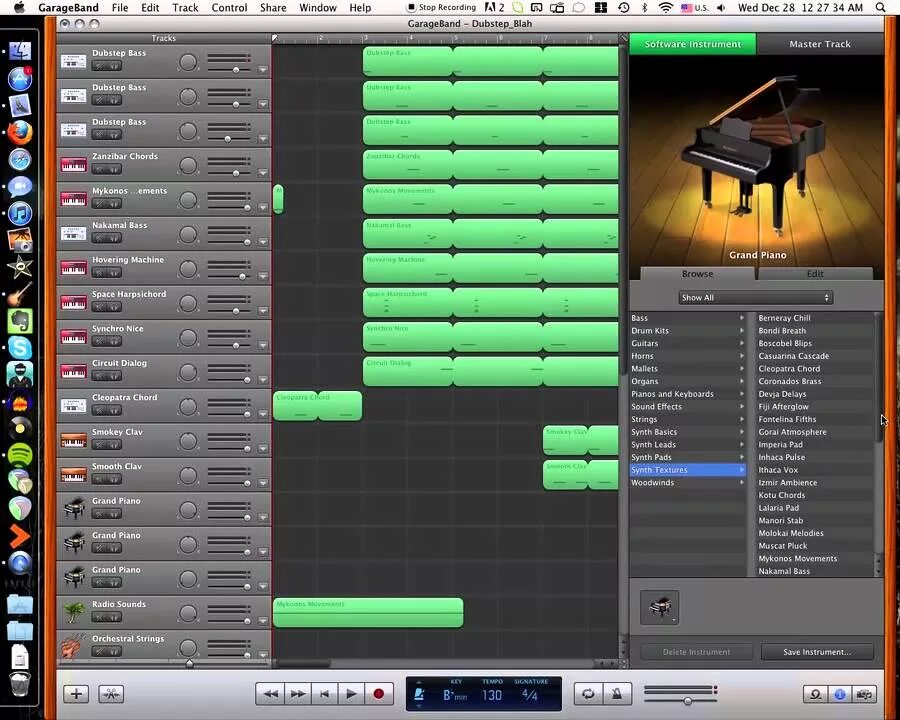Select the Orchestral Strings track icon

[x=72, y=646]
